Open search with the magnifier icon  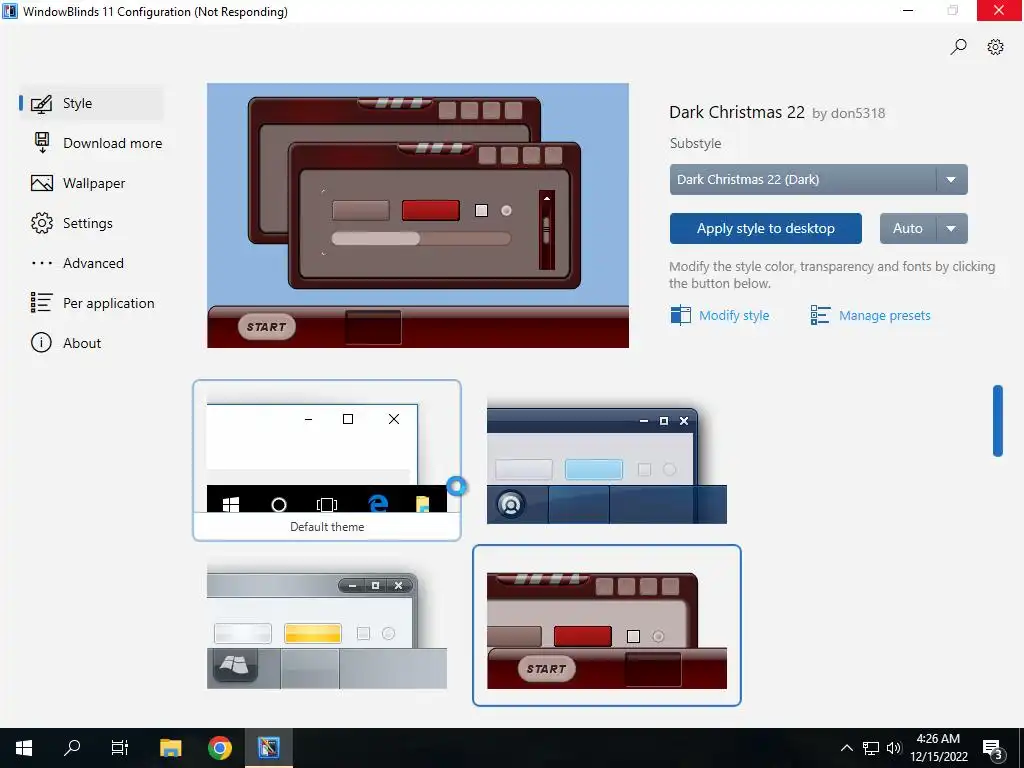[x=958, y=47]
